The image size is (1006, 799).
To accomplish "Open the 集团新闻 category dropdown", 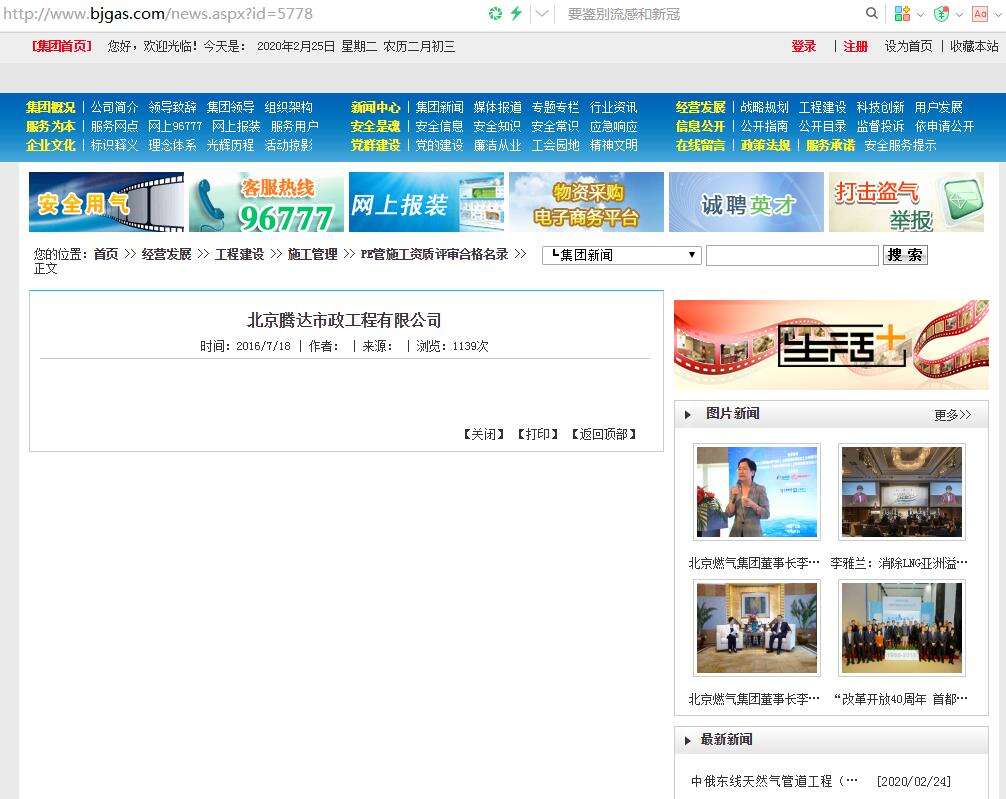I will click(620, 255).
